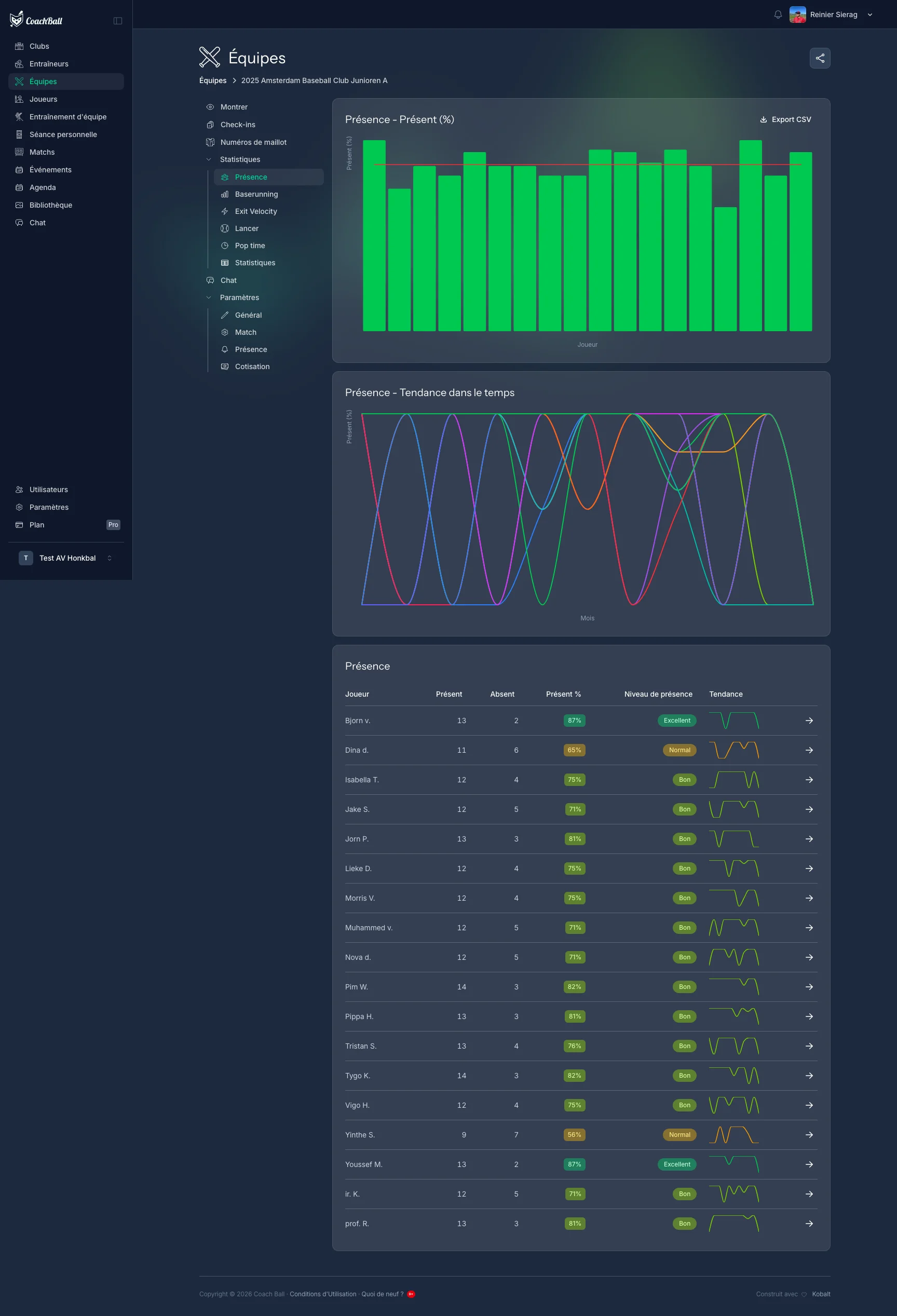
Task: Select the Pop time clock icon
Action: tap(225, 245)
